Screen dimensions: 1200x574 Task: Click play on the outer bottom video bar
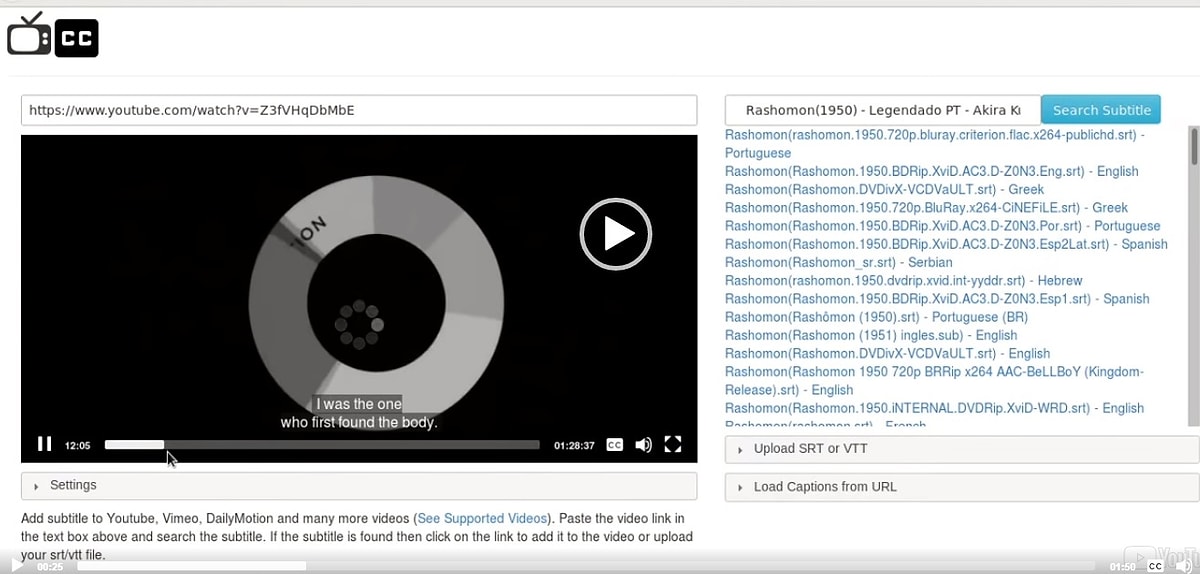(17, 566)
